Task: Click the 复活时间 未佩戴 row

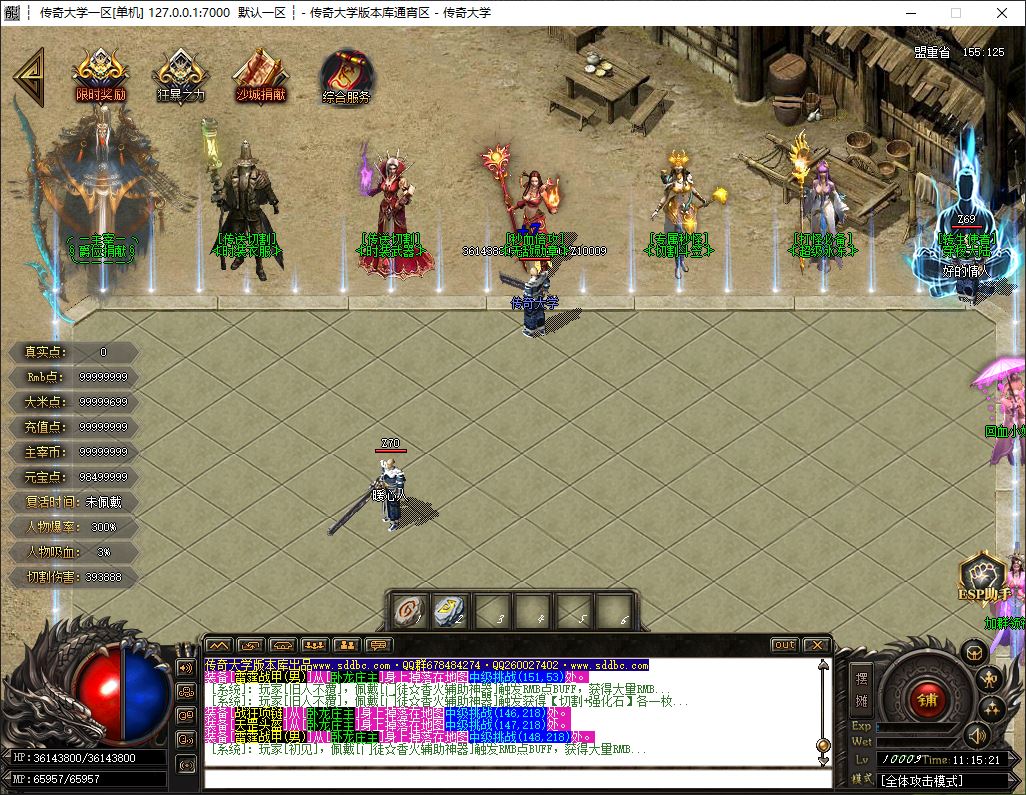Action: point(73,502)
